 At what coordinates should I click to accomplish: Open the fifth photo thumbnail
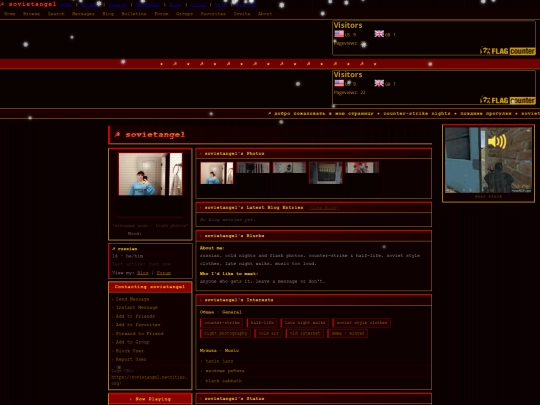[x=362, y=168]
